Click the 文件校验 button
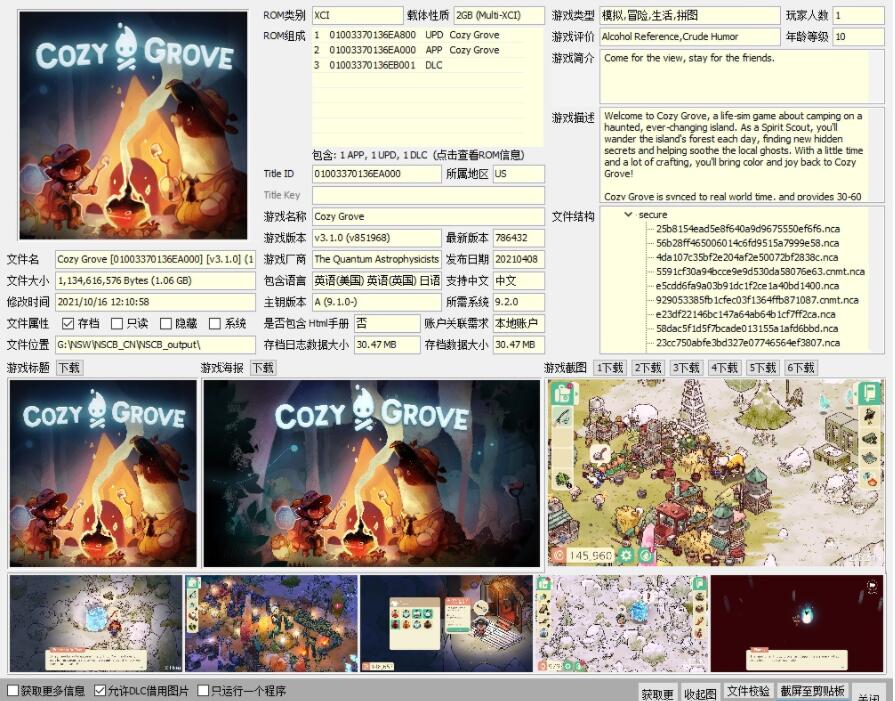895x701 pixels. click(x=748, y=691)
